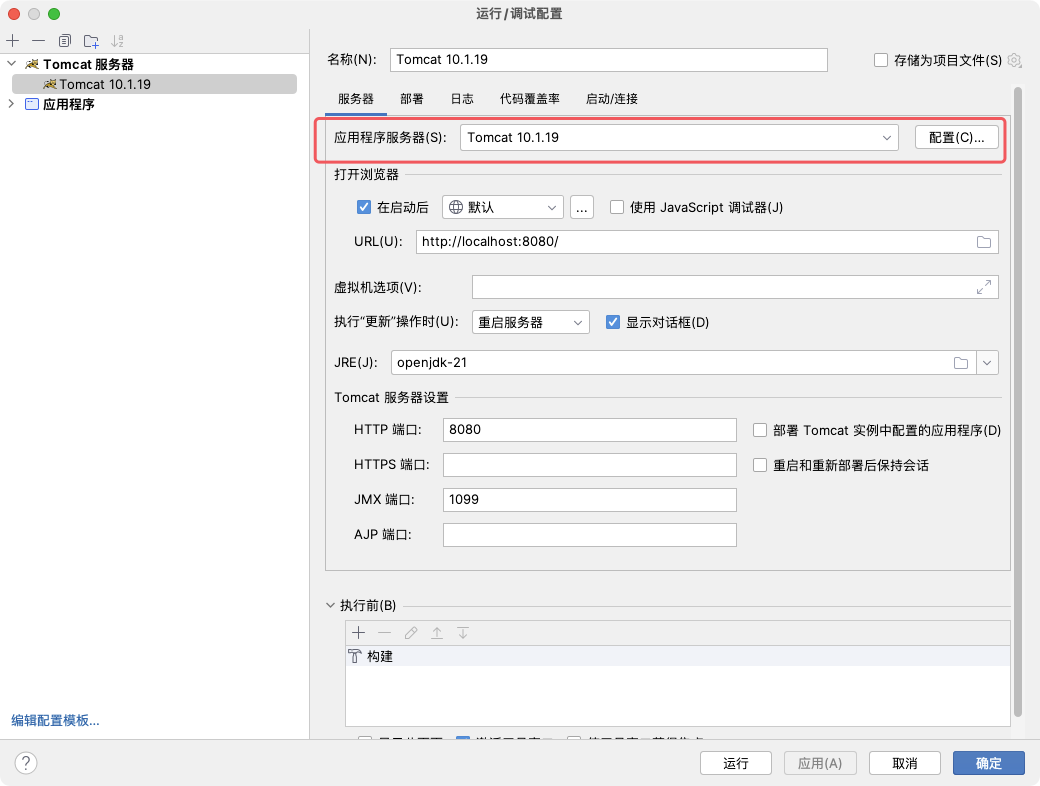Click the 确定 button
This screenshot has height=786, width=1040.
[x=989, y=763]
